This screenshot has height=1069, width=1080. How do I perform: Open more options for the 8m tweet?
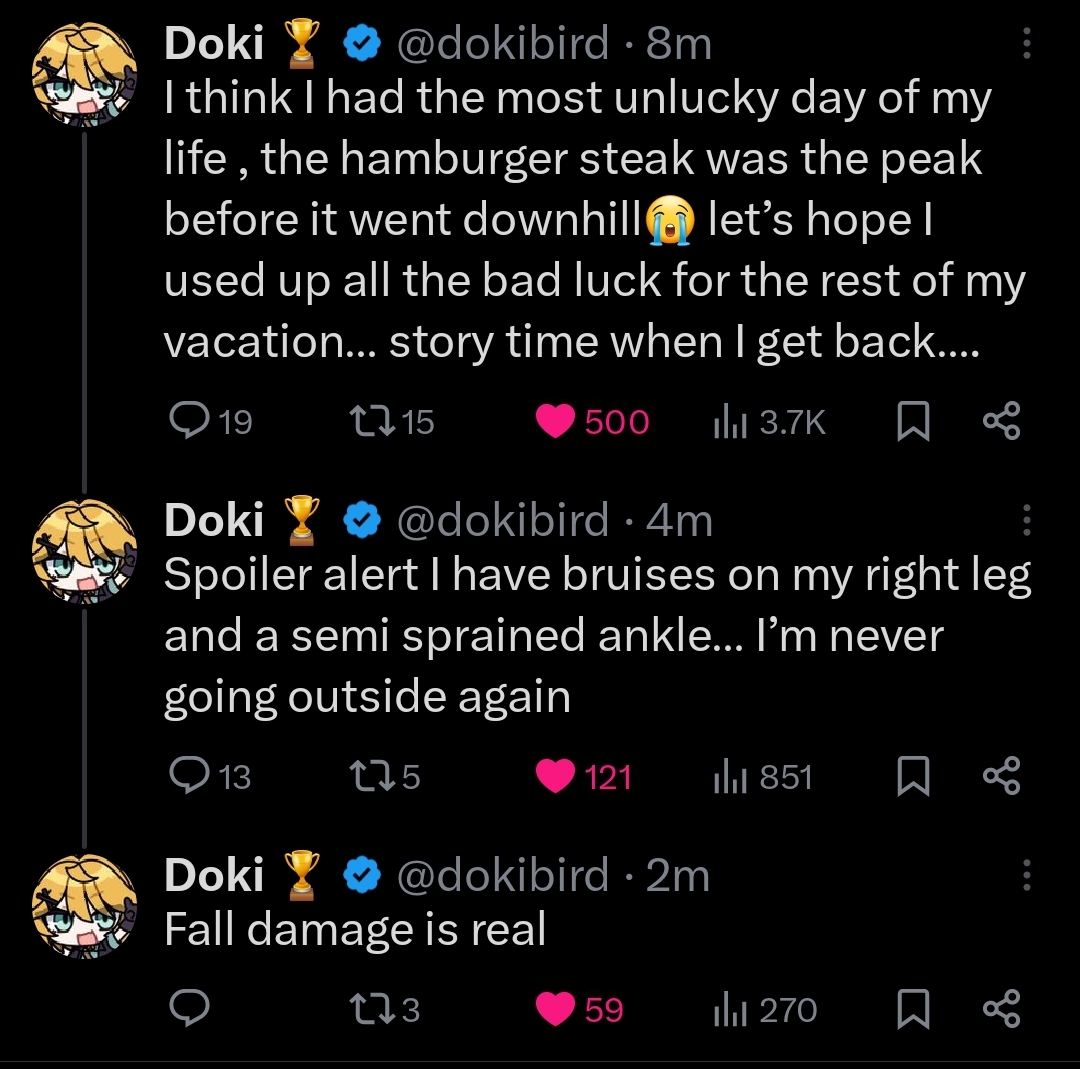(1025, 42)
